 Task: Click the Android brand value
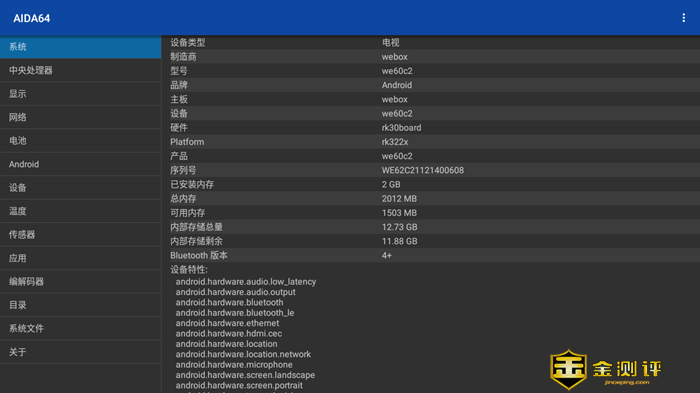click(x=397, y=85)
